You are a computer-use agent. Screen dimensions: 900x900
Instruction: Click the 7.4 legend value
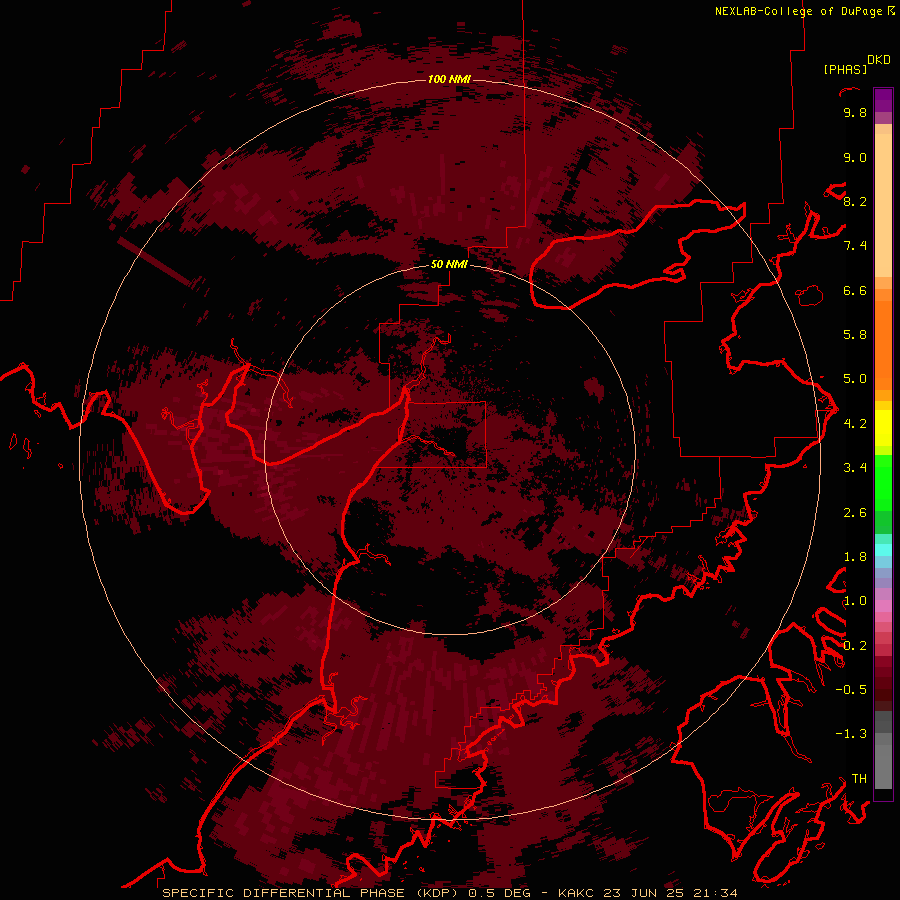(855, 246)
